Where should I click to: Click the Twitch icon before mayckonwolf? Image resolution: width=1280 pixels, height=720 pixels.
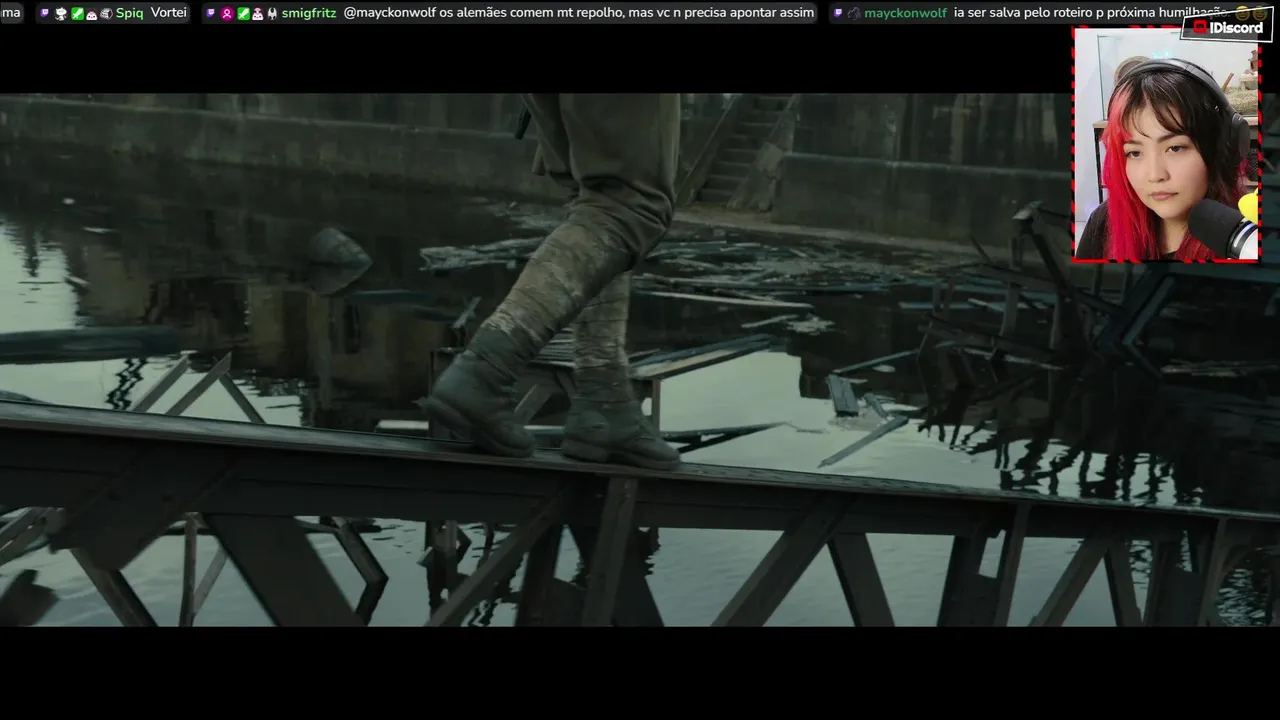coord(838,13)
